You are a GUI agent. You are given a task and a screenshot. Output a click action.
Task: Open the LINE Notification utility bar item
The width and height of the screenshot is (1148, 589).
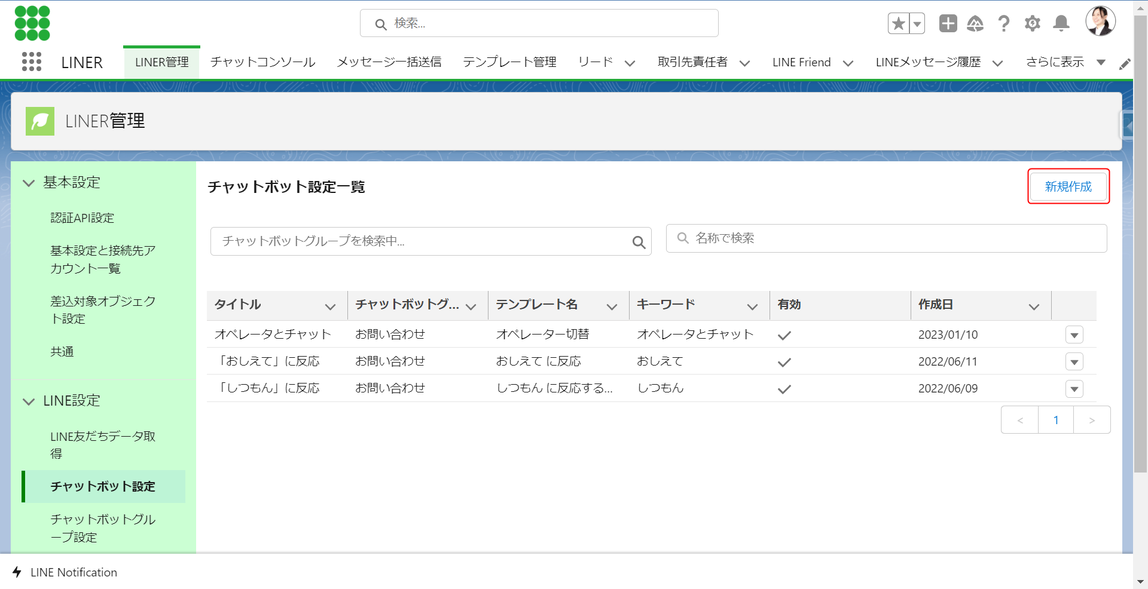click(x=64, y=572)
